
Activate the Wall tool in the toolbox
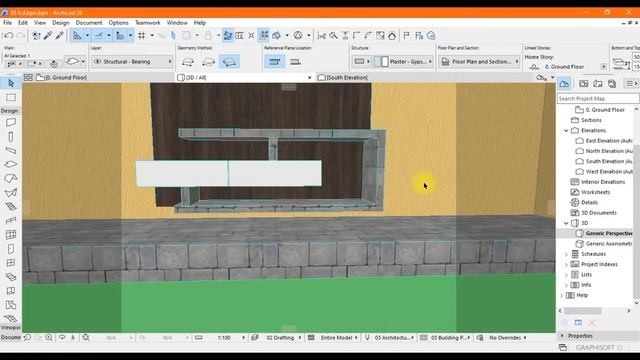click(11, 122)
